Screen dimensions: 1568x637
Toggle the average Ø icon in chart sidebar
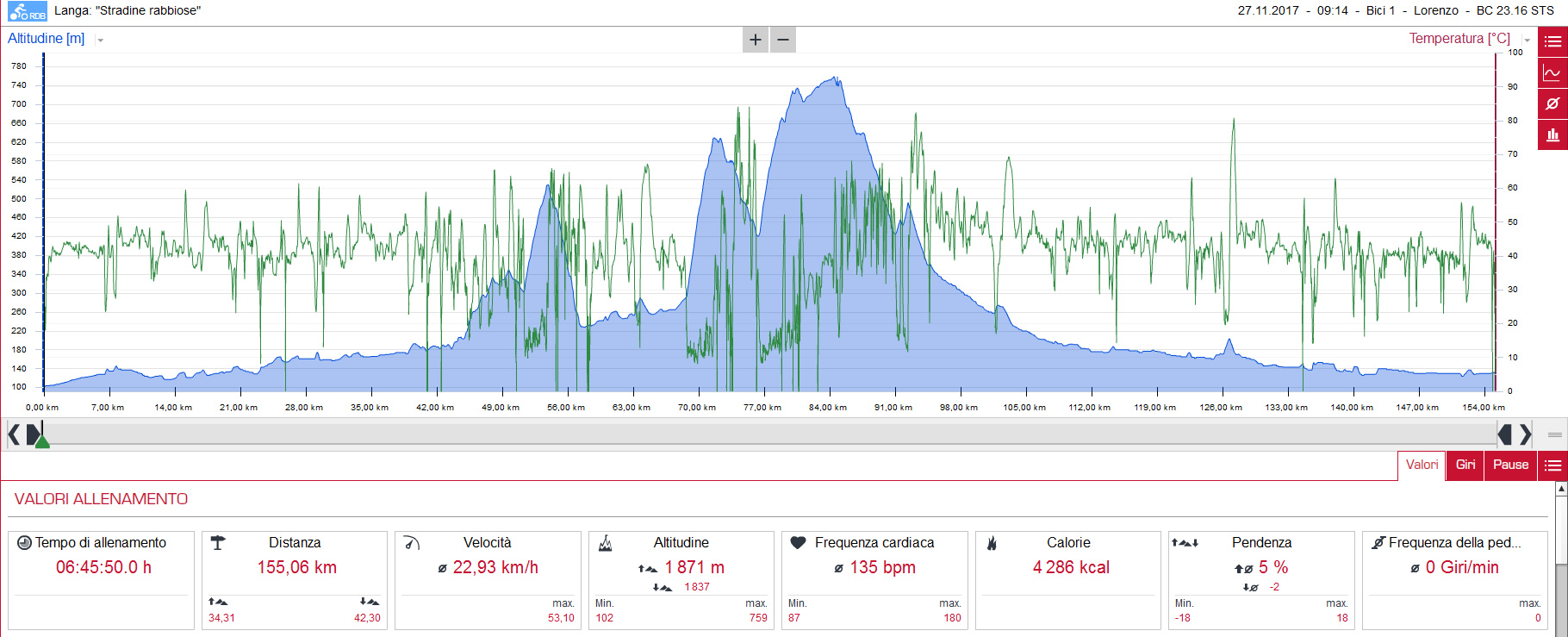[x=1552, y=104]
